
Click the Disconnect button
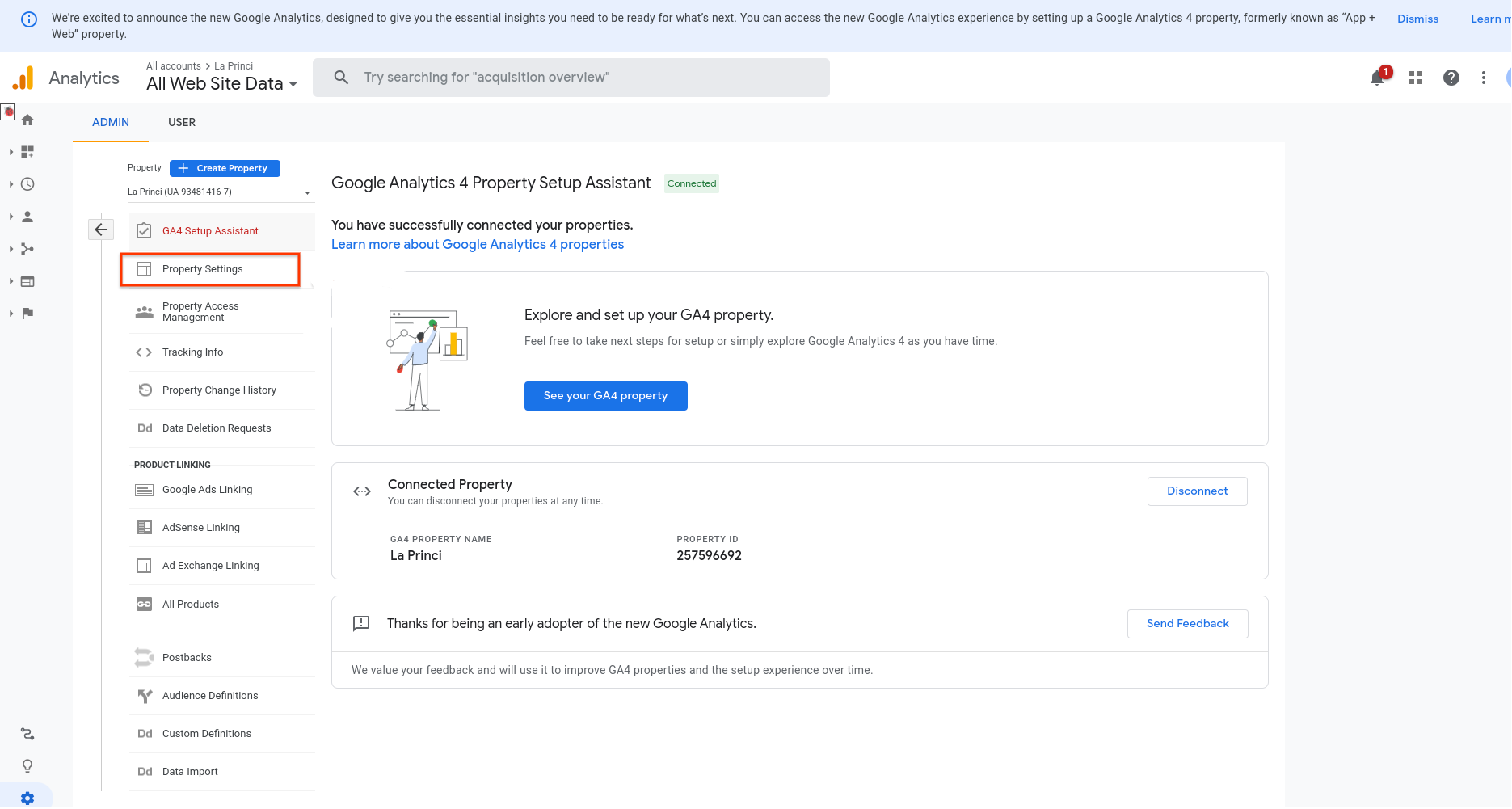point(1197,491)
